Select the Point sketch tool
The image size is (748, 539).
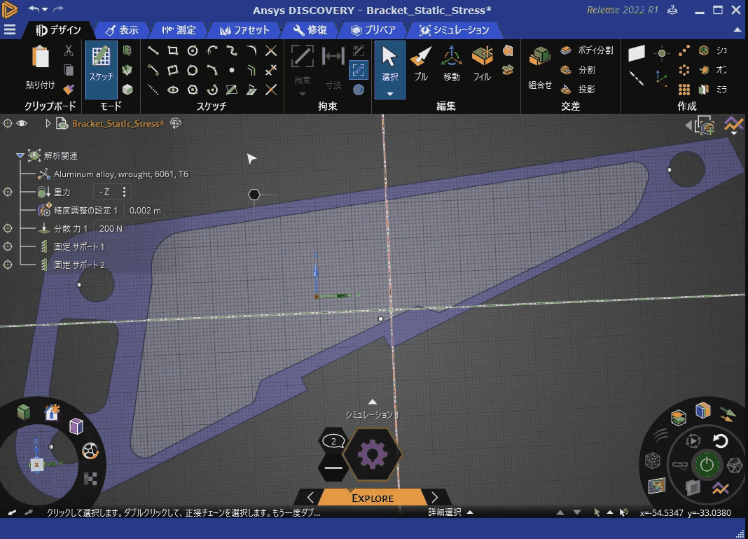point(232,70)
